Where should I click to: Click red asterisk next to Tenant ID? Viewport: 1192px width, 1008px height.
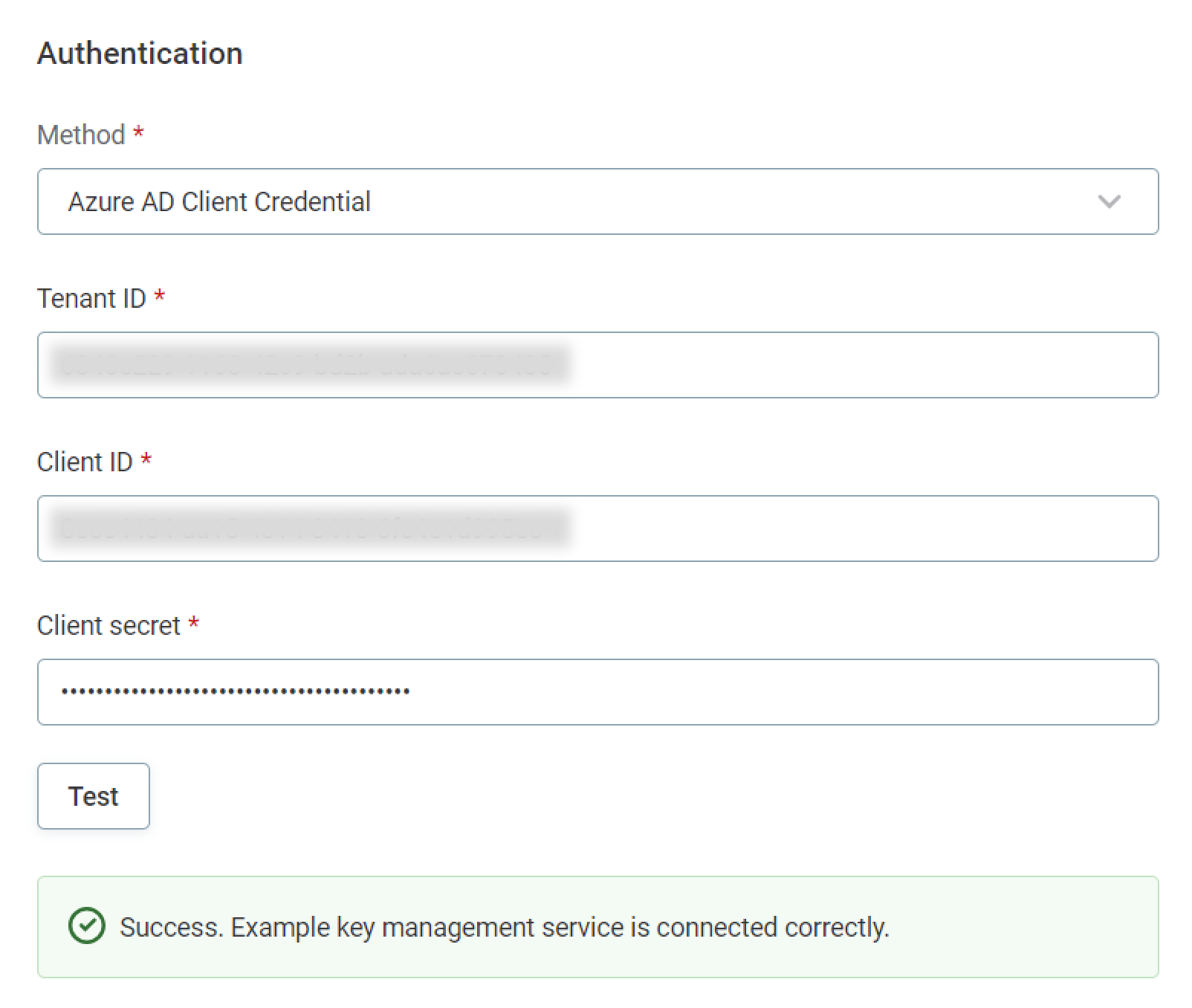159,297
